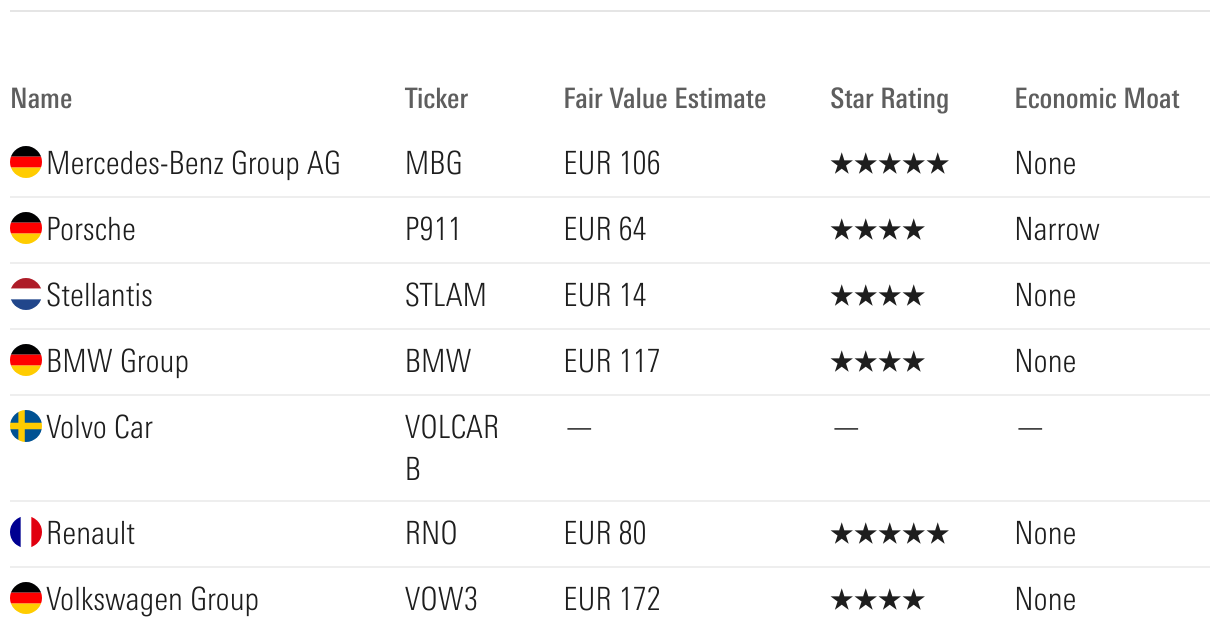Click the German flag next to Porsche
Screen dimensions: 1220x642
[x=26, y=228]
